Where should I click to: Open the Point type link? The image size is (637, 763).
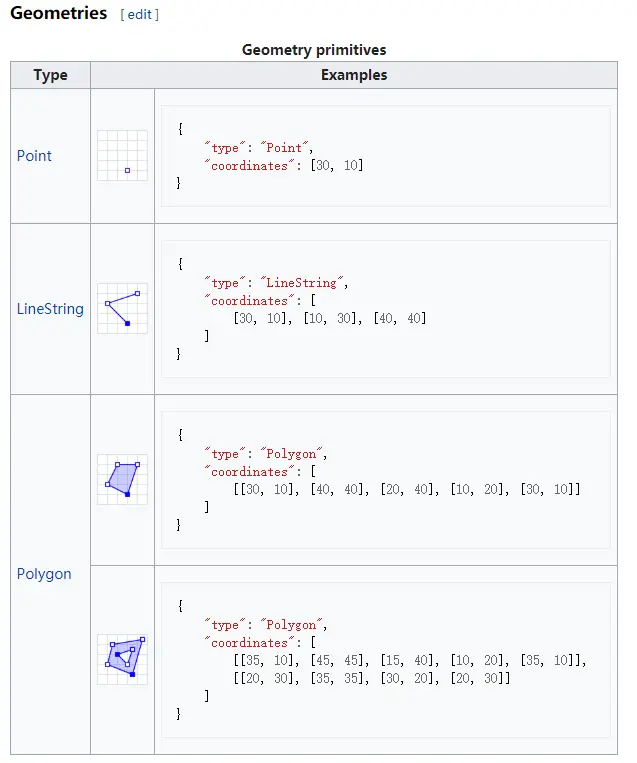[x=34, y=156]
